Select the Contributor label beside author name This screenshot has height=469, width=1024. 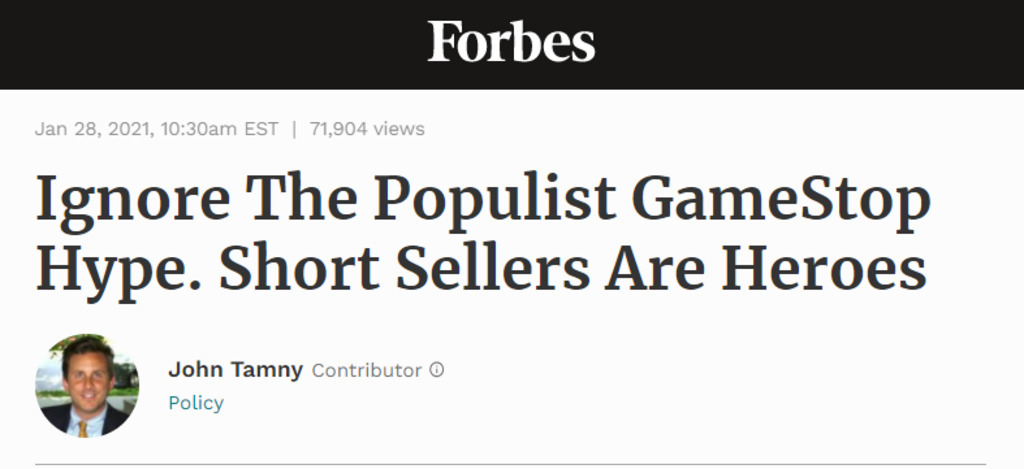(x=366, y=370)
